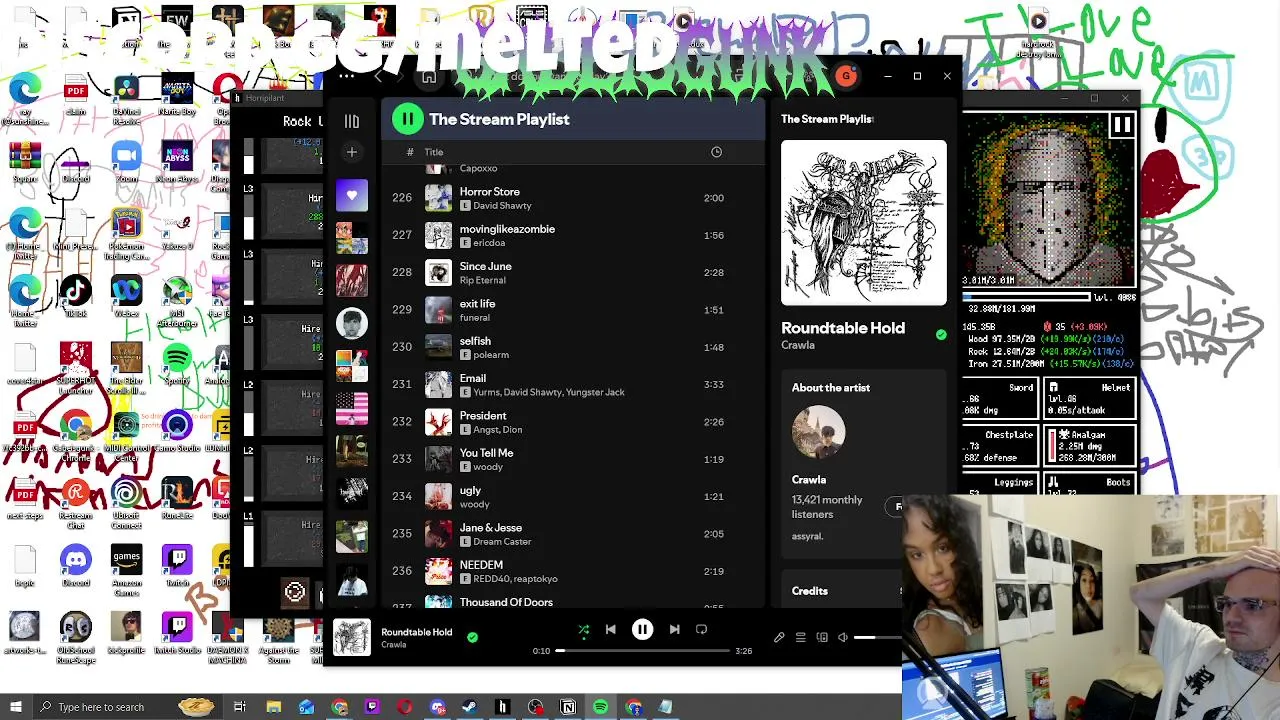Open the Spotify desktop shortcut
This screenshot has height=720, width=1280.
pos(177,364)
